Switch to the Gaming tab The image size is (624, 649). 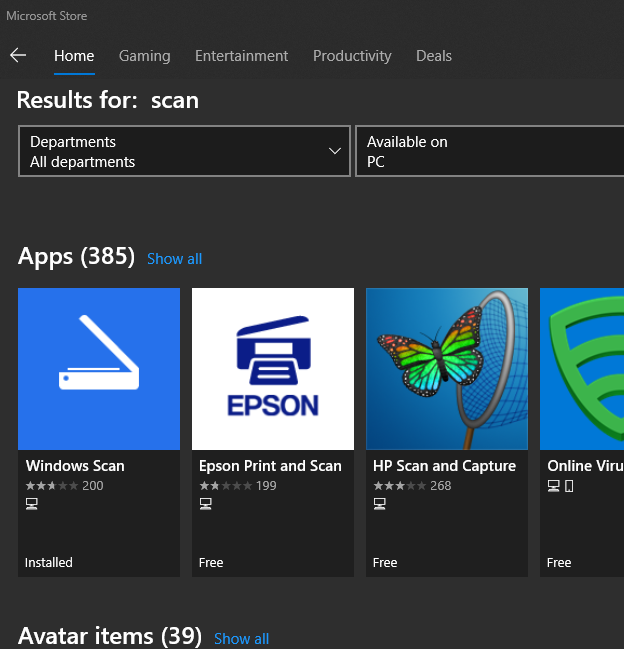pos(144,56)
